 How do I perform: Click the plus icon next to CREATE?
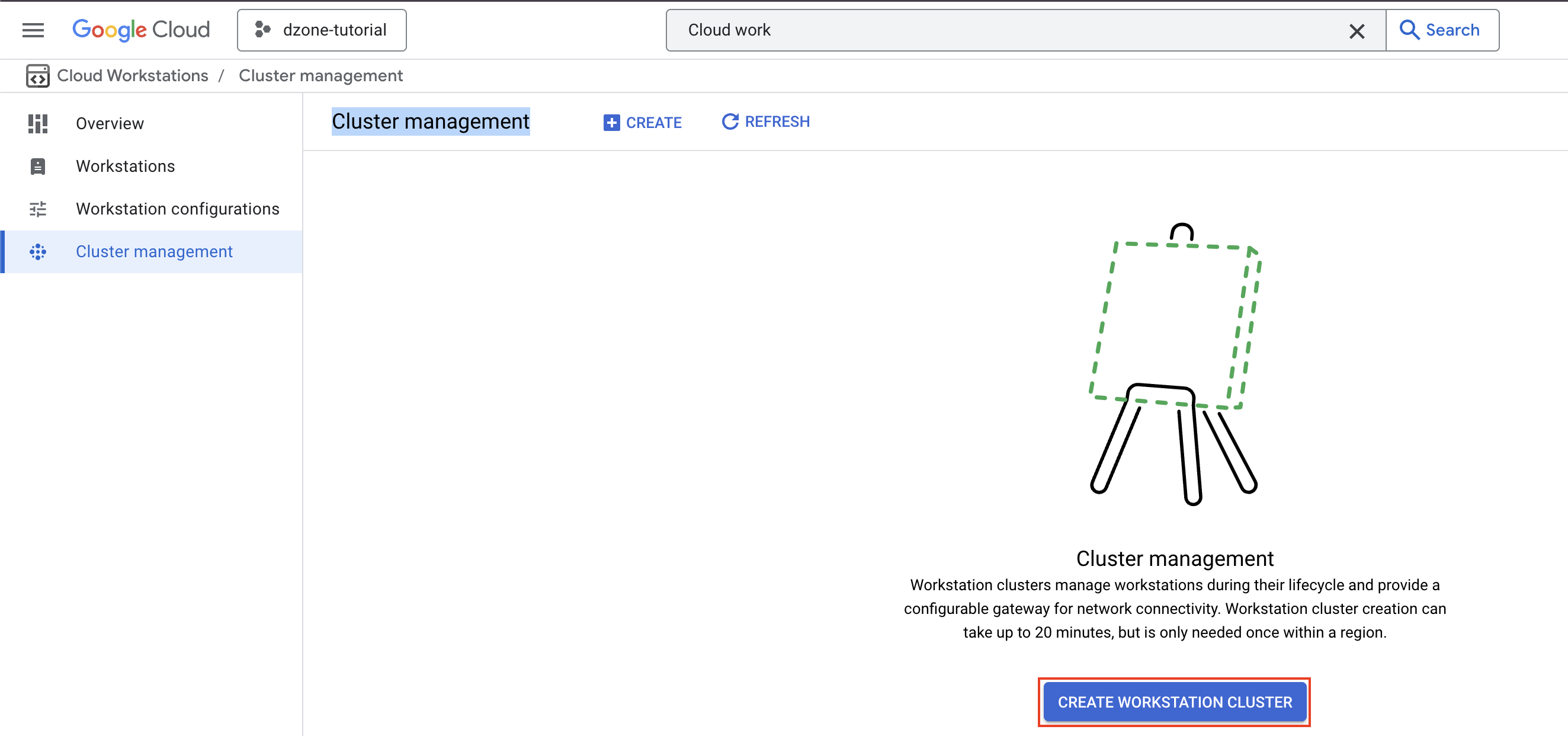[x=611, y=121]
